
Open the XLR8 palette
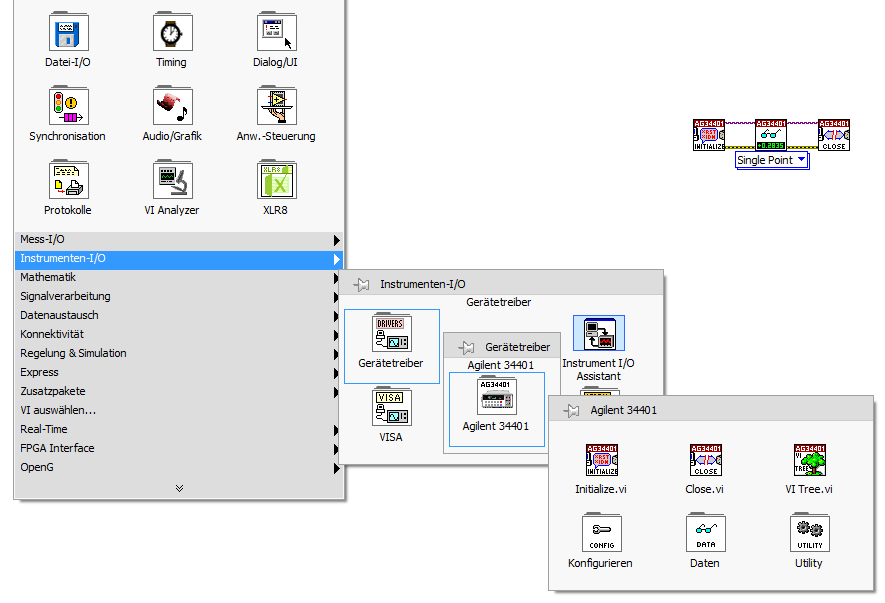tap(276, 180)
